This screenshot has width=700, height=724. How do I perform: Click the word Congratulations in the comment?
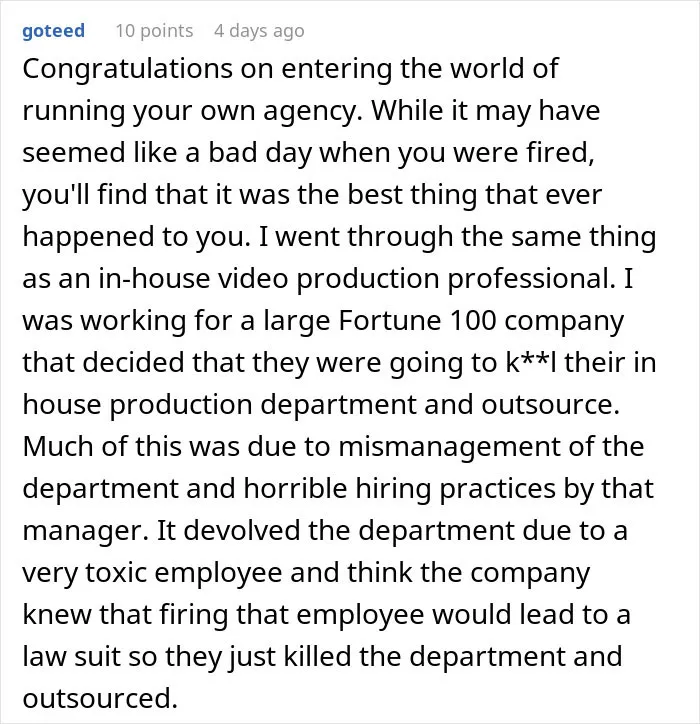click(x=127, y=69)
